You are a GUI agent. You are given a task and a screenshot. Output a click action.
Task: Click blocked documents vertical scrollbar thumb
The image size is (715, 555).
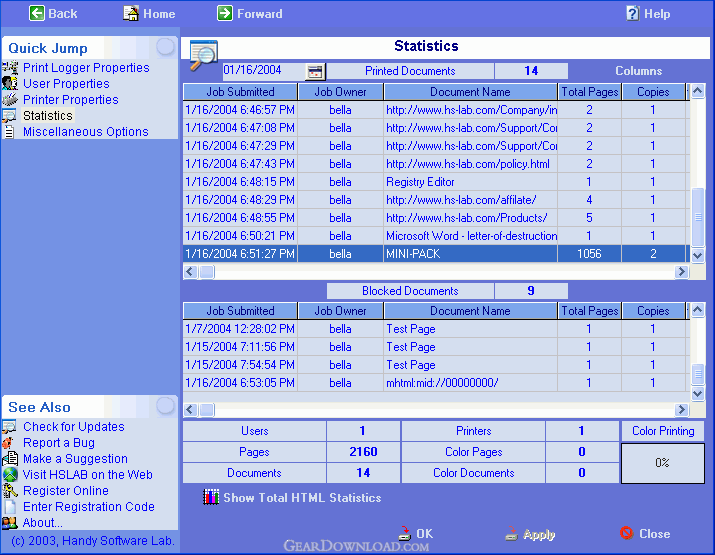pyautogui.click(x=698, y=374)
